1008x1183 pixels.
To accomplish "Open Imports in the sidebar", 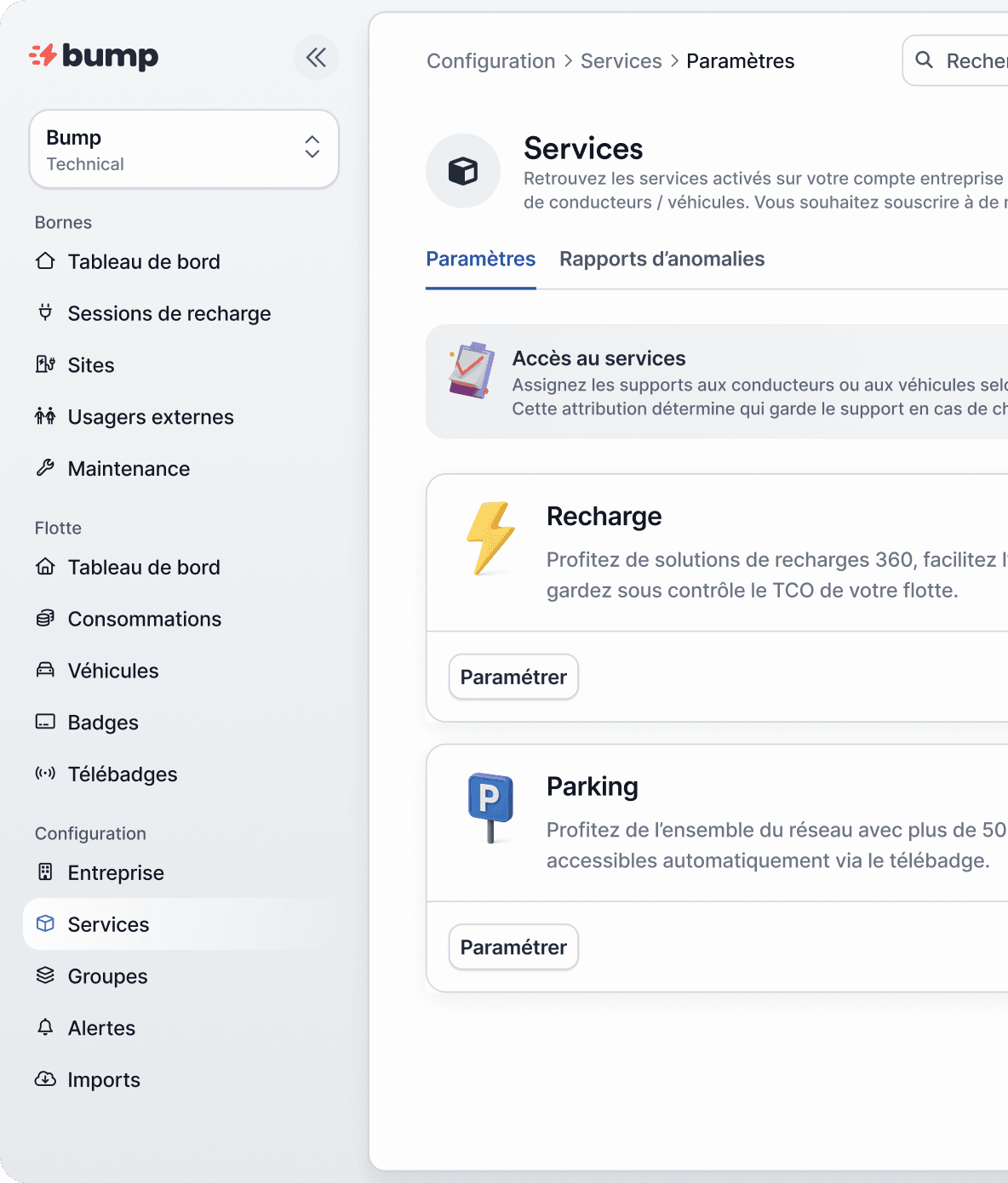I will [x=104, y=1080].
